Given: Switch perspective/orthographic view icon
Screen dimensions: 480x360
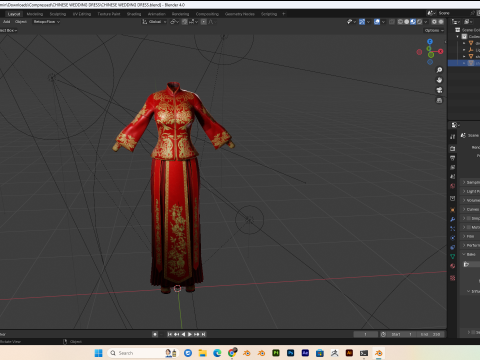Looking at the screenshot, I should tap(439, 100).
